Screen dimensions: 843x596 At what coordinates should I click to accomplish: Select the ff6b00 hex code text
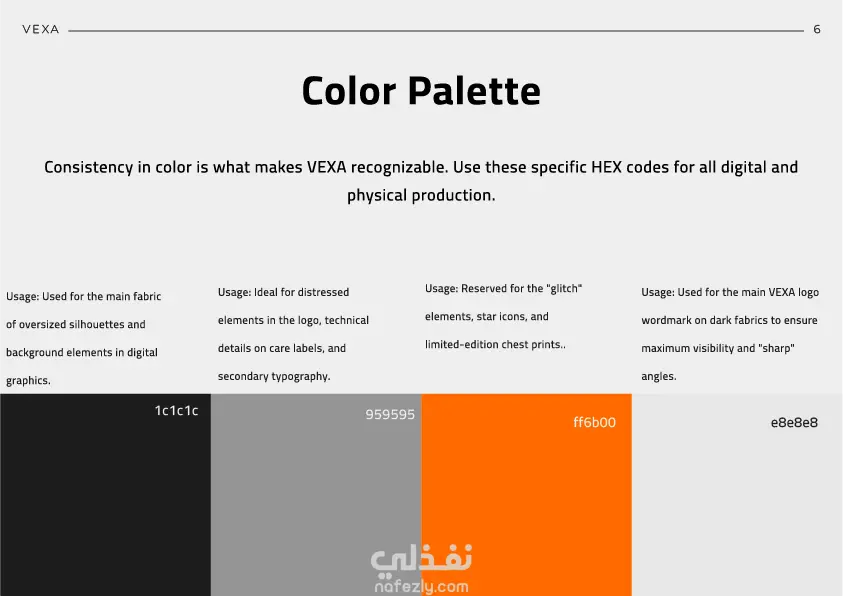coord(594,422)
